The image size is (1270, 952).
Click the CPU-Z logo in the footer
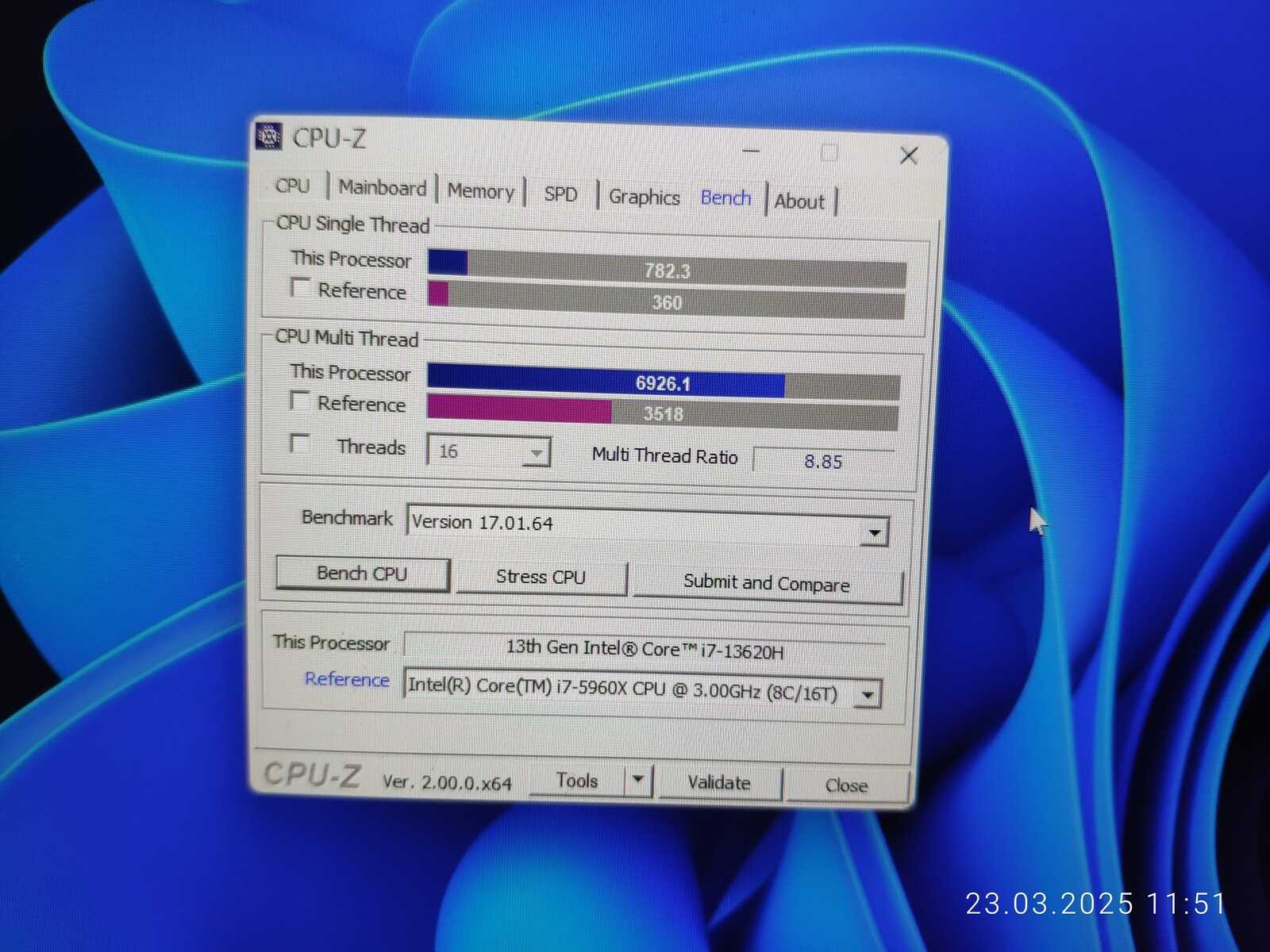click(312, 775)
